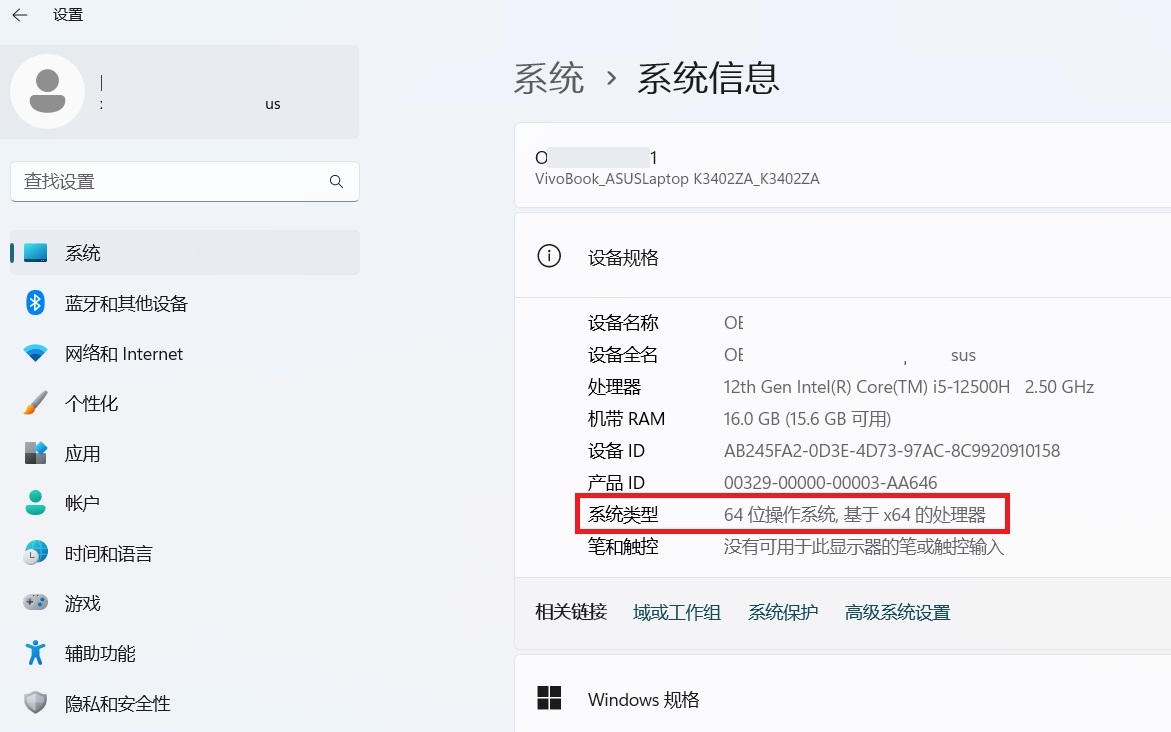The height and width of the screenshot is (732, 1171).
Task: Click the Apps icon
Action: tap(35, 453)
